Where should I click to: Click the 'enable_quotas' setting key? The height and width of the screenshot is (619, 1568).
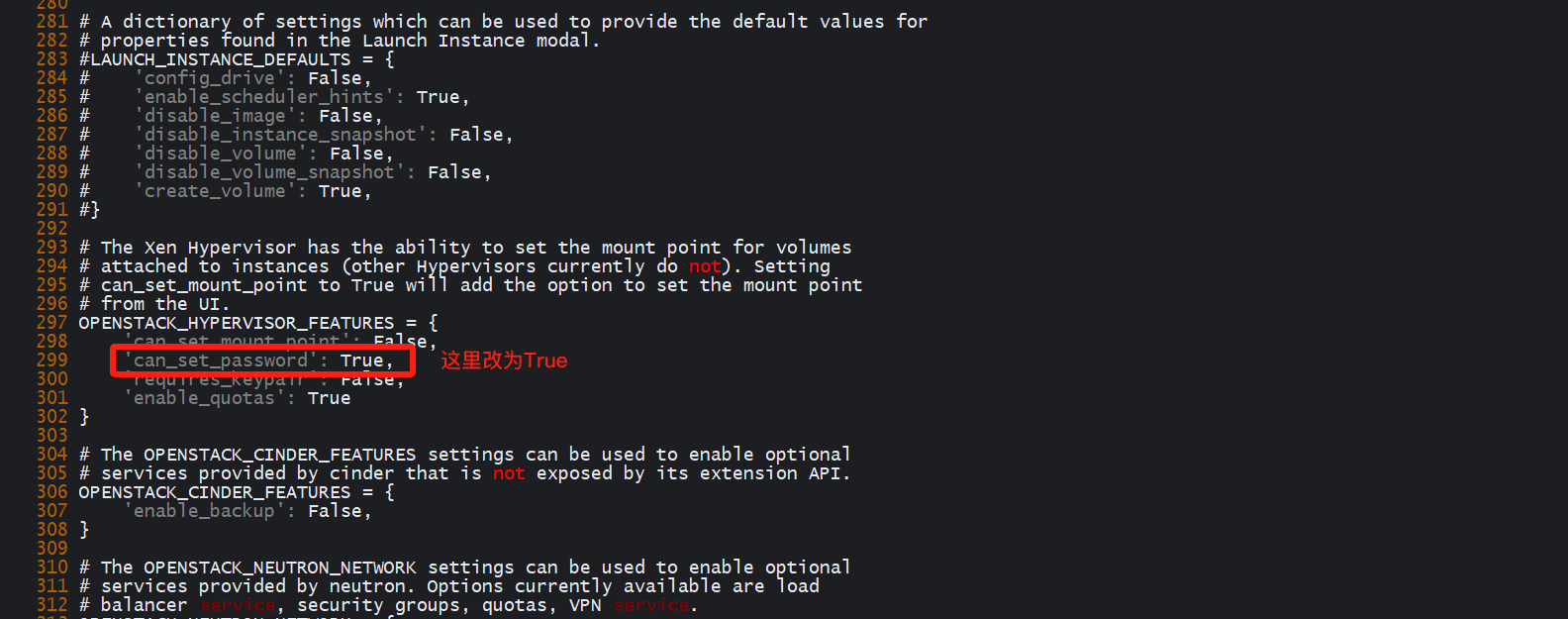[x=204, y=398]
